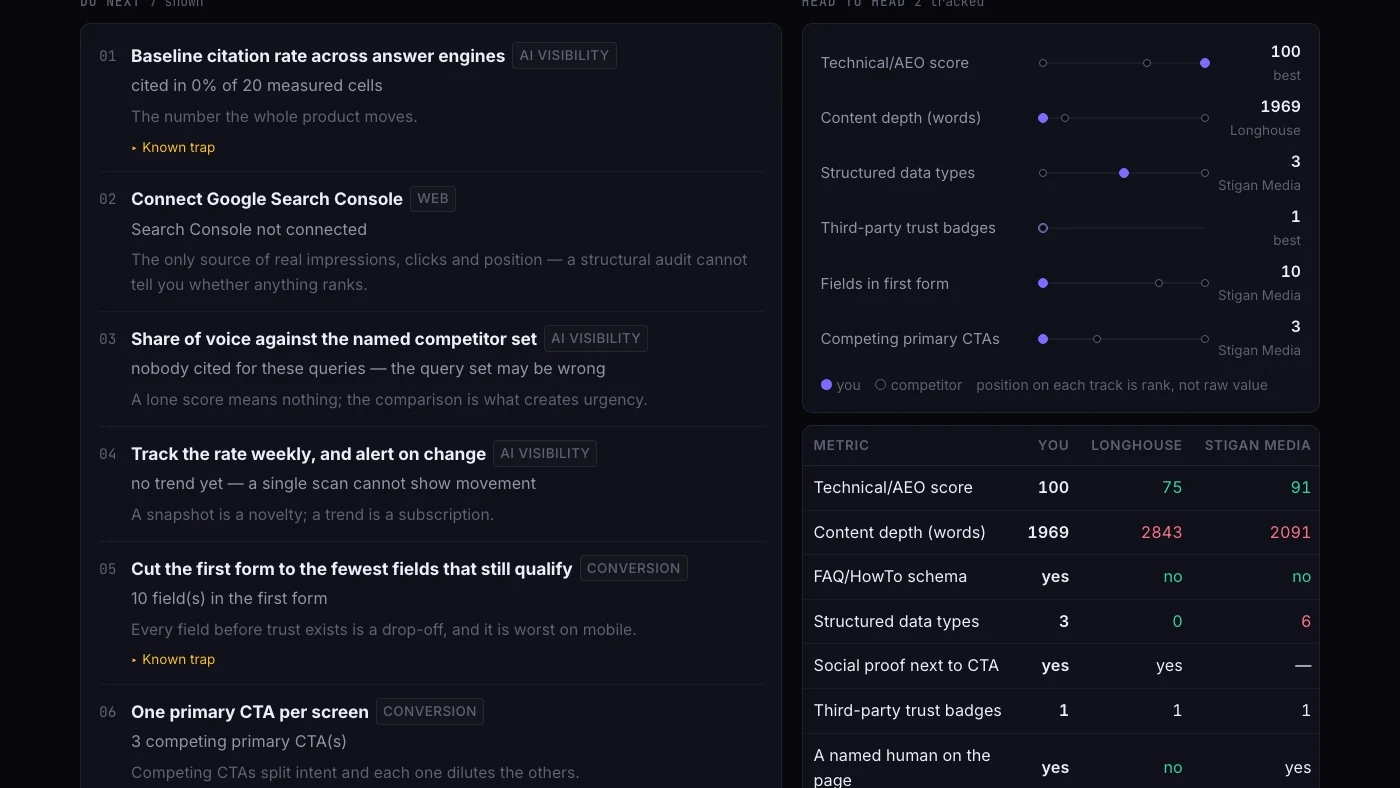The width and height of the screenshot is (1400, 788).
Task: Click the purple 'you' legend dot
Action: (x=826, y=385)
